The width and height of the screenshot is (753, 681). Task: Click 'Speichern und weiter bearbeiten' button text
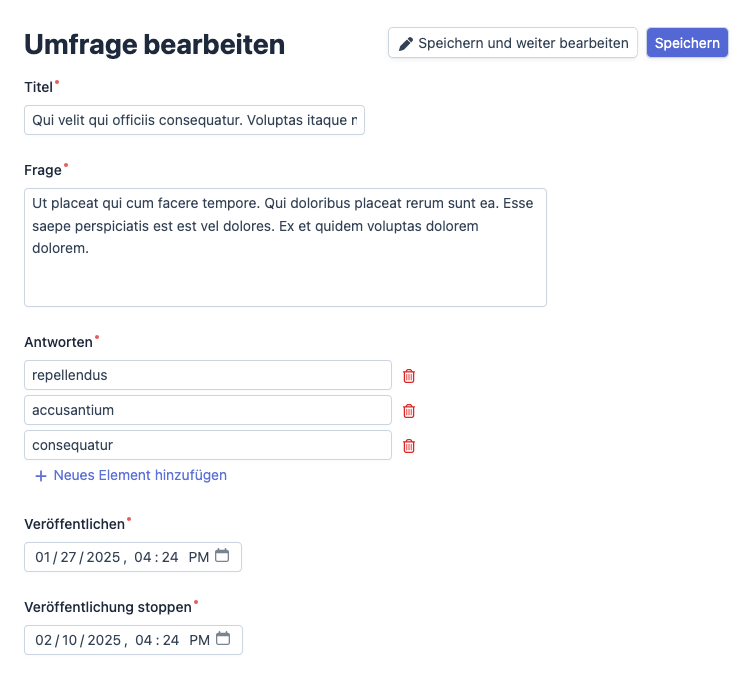tap(523, 43)
